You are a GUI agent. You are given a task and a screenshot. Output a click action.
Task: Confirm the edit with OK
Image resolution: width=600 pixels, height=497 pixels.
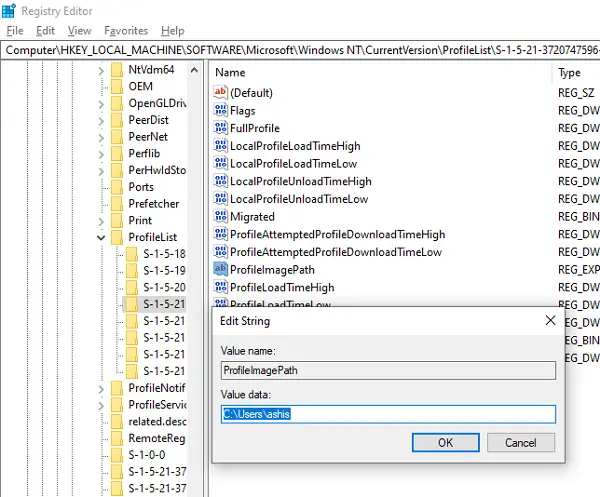445,443
